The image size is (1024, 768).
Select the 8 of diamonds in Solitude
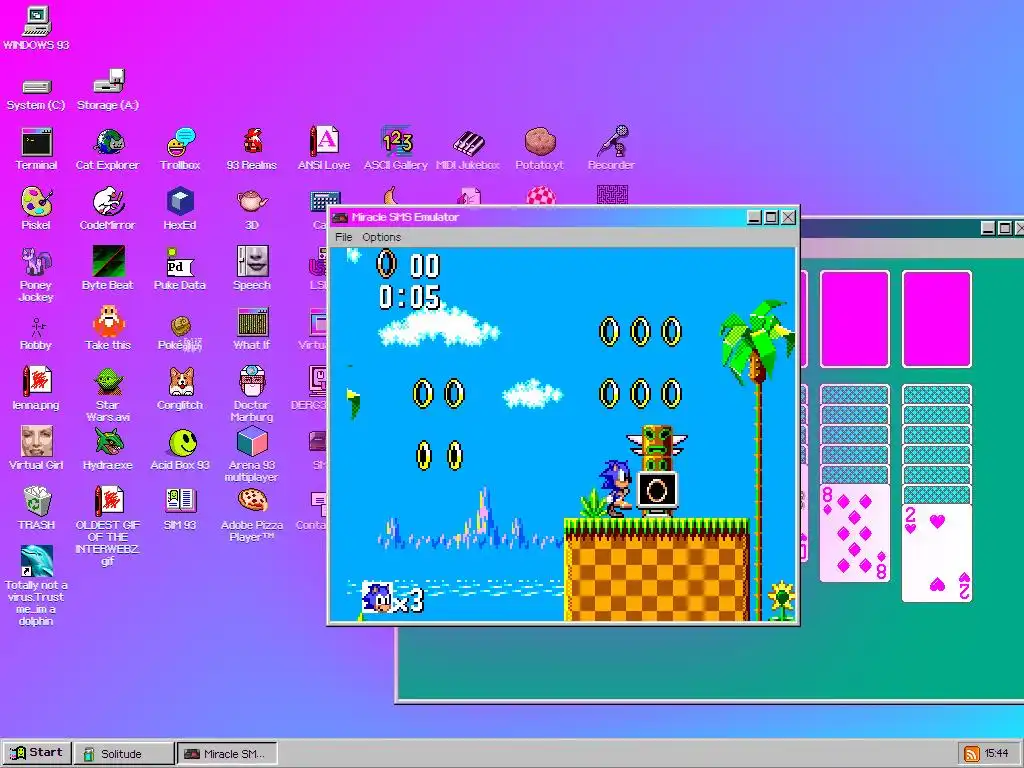855,532
